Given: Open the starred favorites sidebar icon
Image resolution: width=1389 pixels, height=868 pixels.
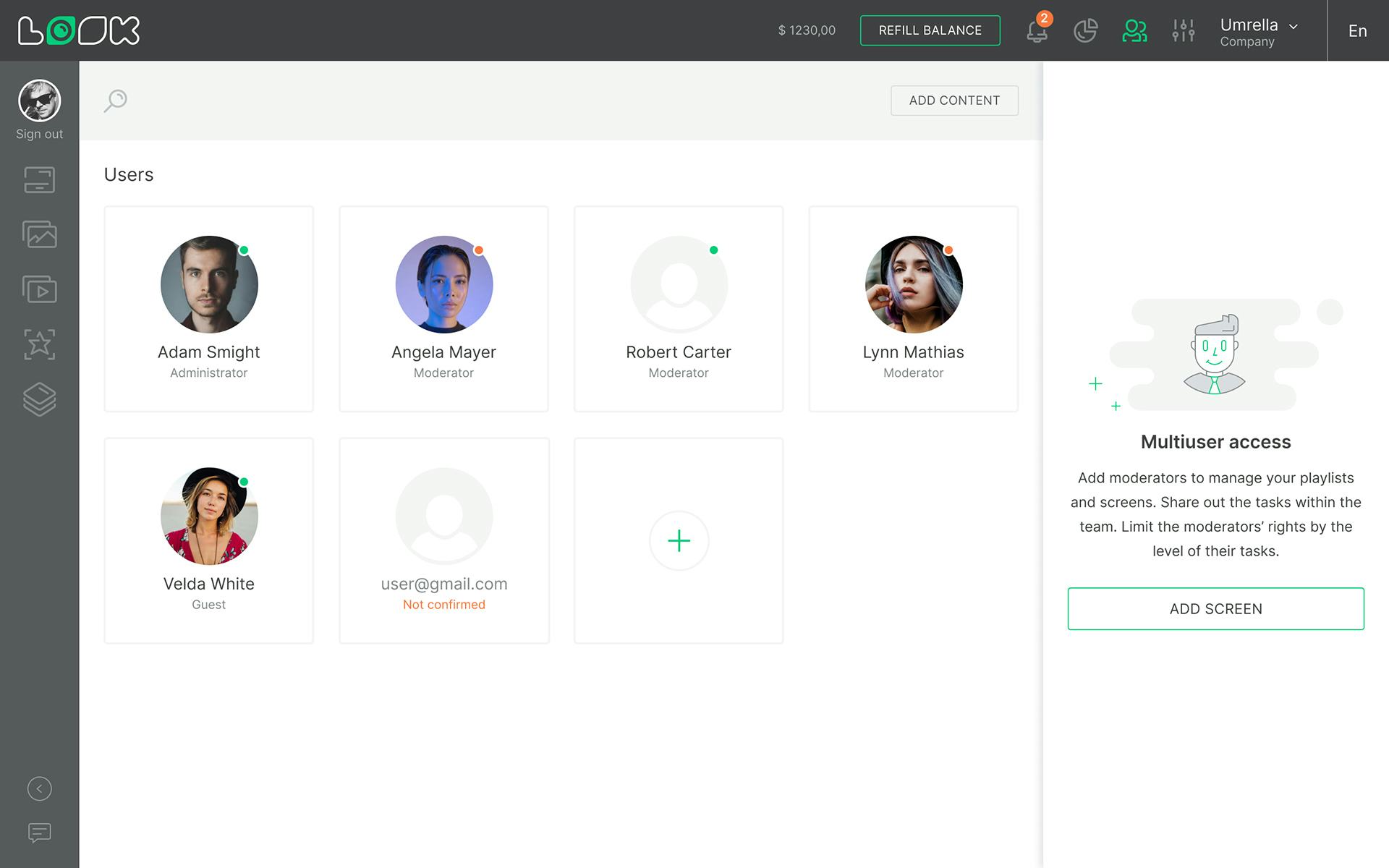Looking at the screenshot, I should [39, 344].
